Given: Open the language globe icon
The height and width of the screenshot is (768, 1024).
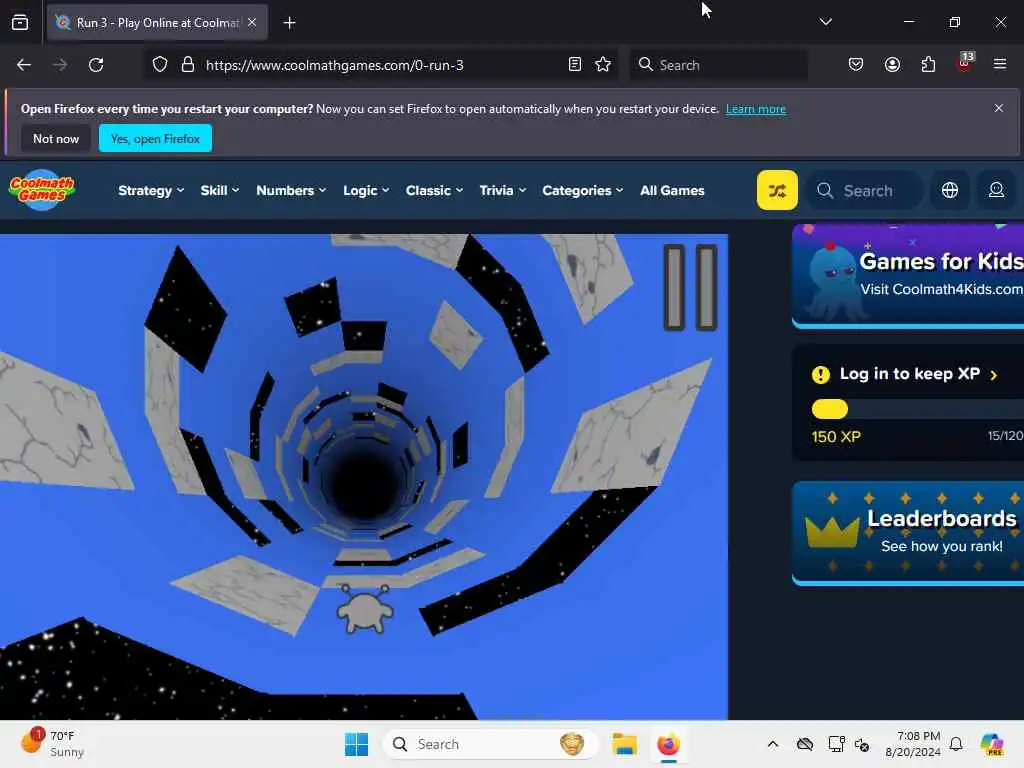Looking at the screenshot, I should [x=950, y=190].
